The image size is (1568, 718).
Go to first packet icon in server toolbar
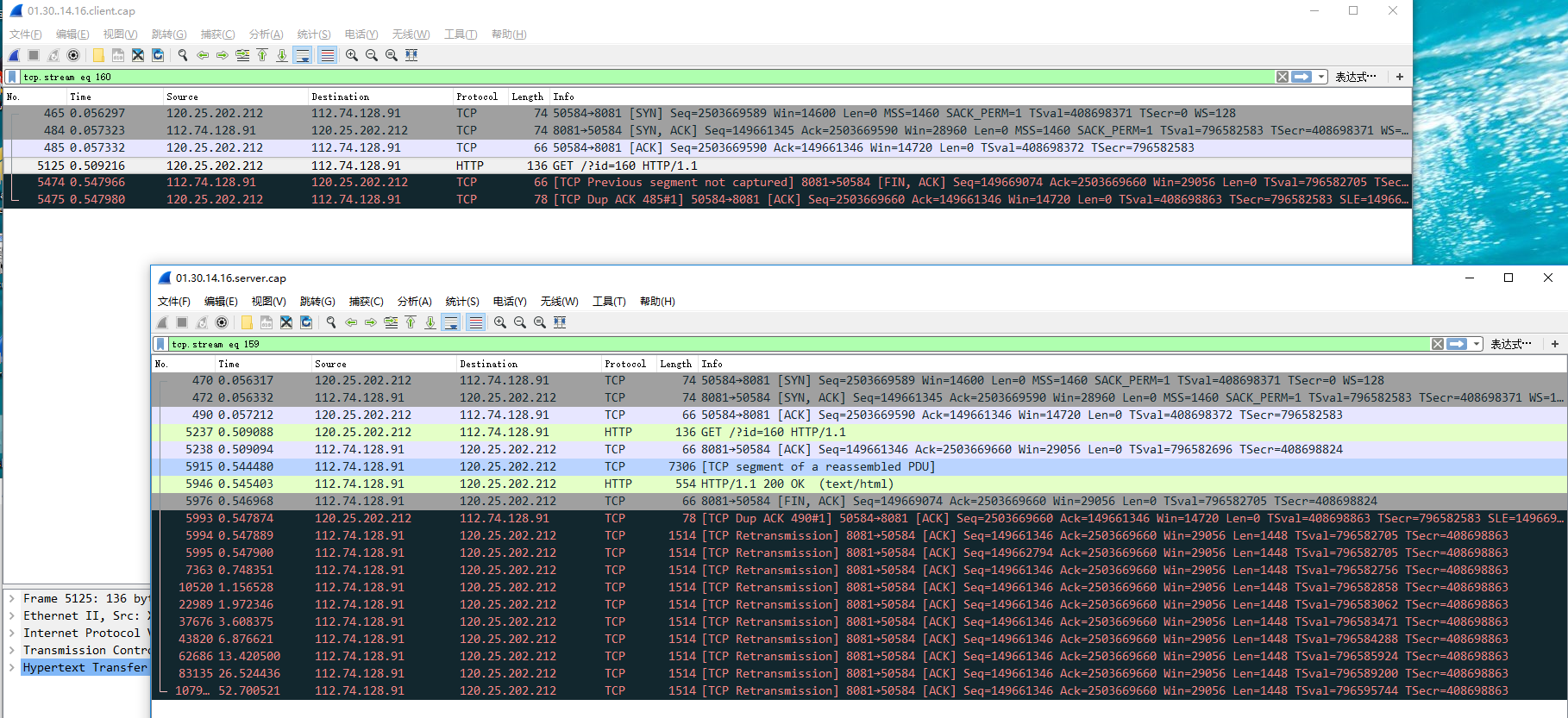point(411,322)
